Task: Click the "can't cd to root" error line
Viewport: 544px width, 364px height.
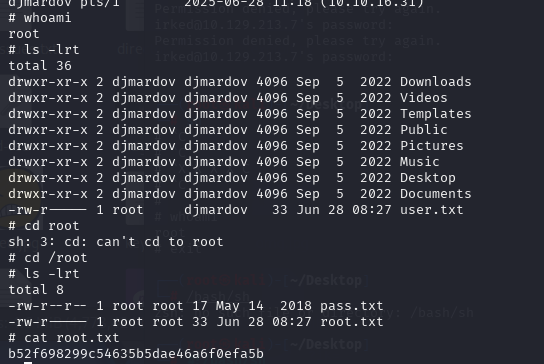Action: coord(116,242)
